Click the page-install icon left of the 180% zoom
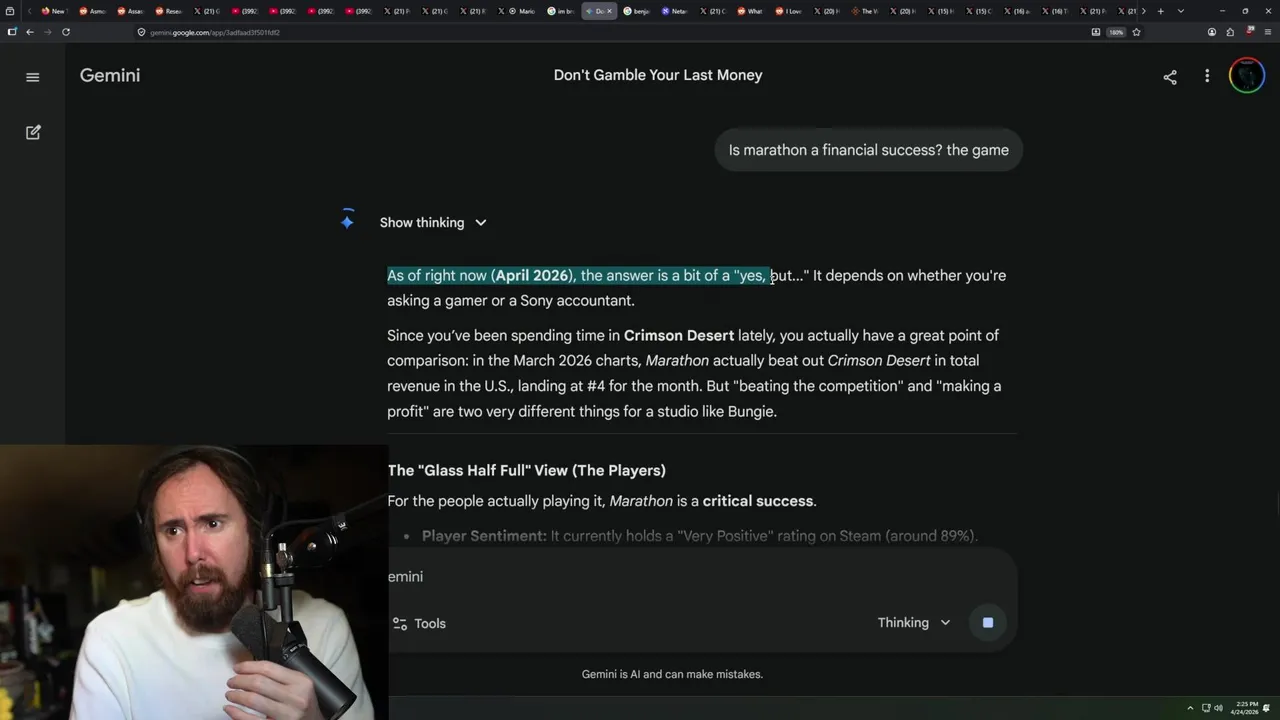The height and width of the screenshot is (720, 1280). click(1096, 32)
